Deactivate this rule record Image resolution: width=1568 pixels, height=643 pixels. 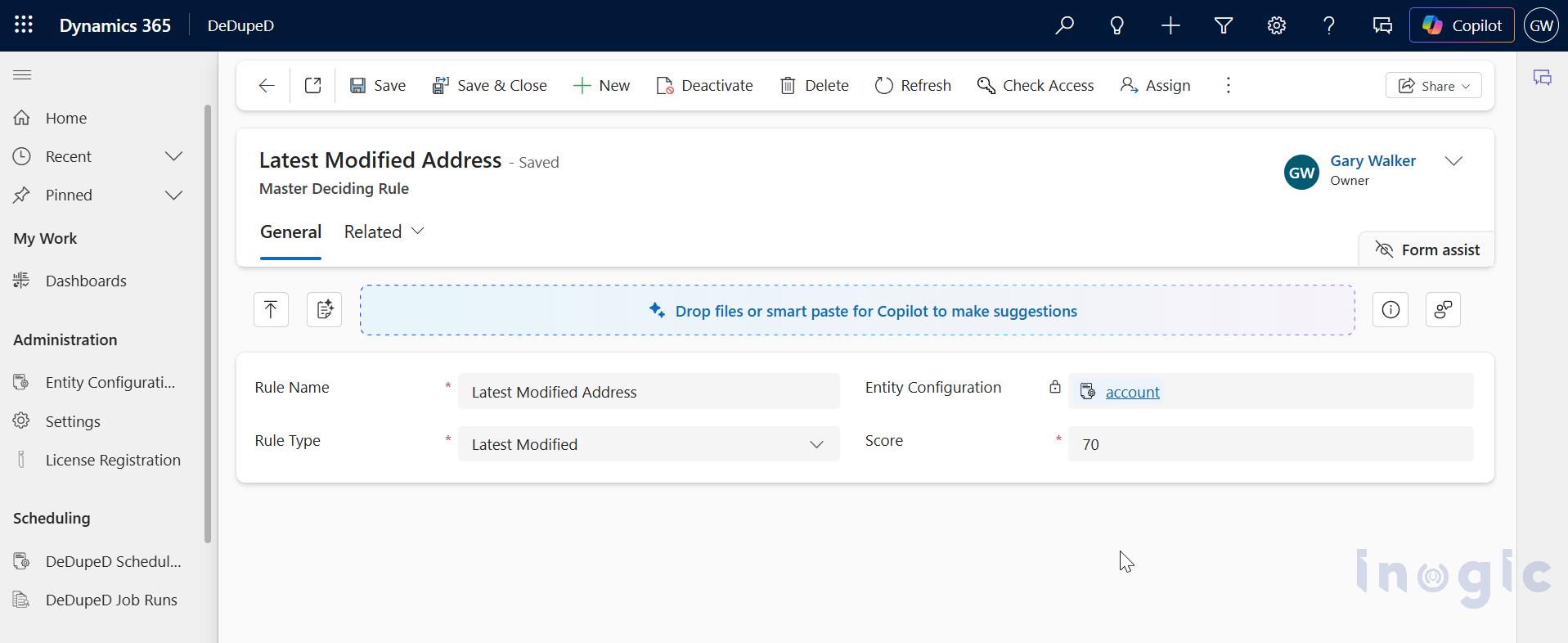pyautogui.click(x=704, y=85)
